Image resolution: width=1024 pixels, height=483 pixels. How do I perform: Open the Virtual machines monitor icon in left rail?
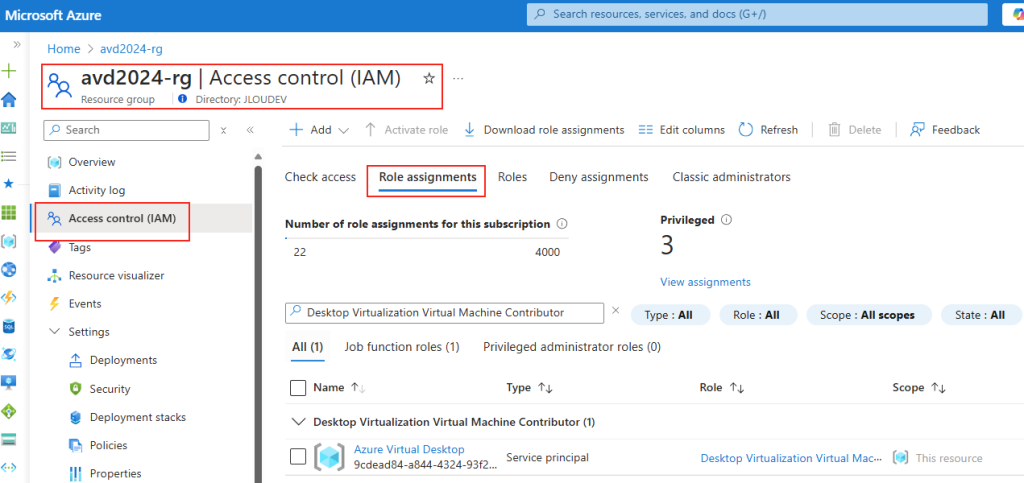coord(9,382)
